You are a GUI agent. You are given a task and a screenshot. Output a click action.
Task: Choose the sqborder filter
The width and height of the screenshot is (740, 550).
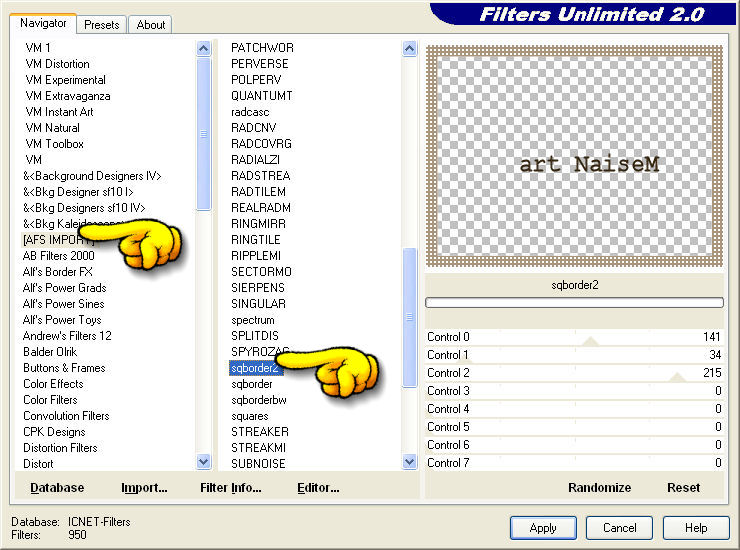[252, 384]
